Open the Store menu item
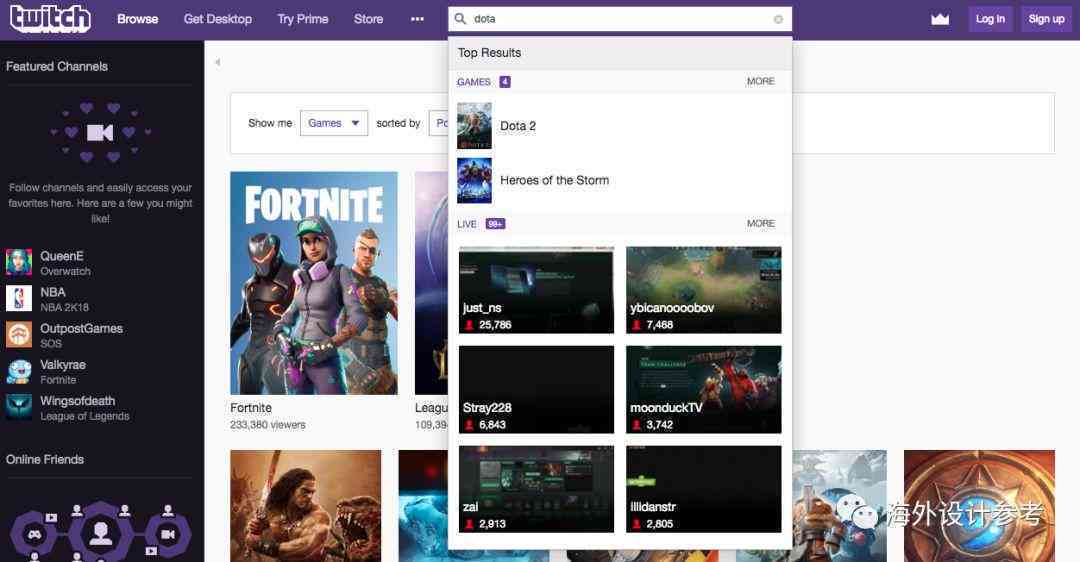 (368, 19)
